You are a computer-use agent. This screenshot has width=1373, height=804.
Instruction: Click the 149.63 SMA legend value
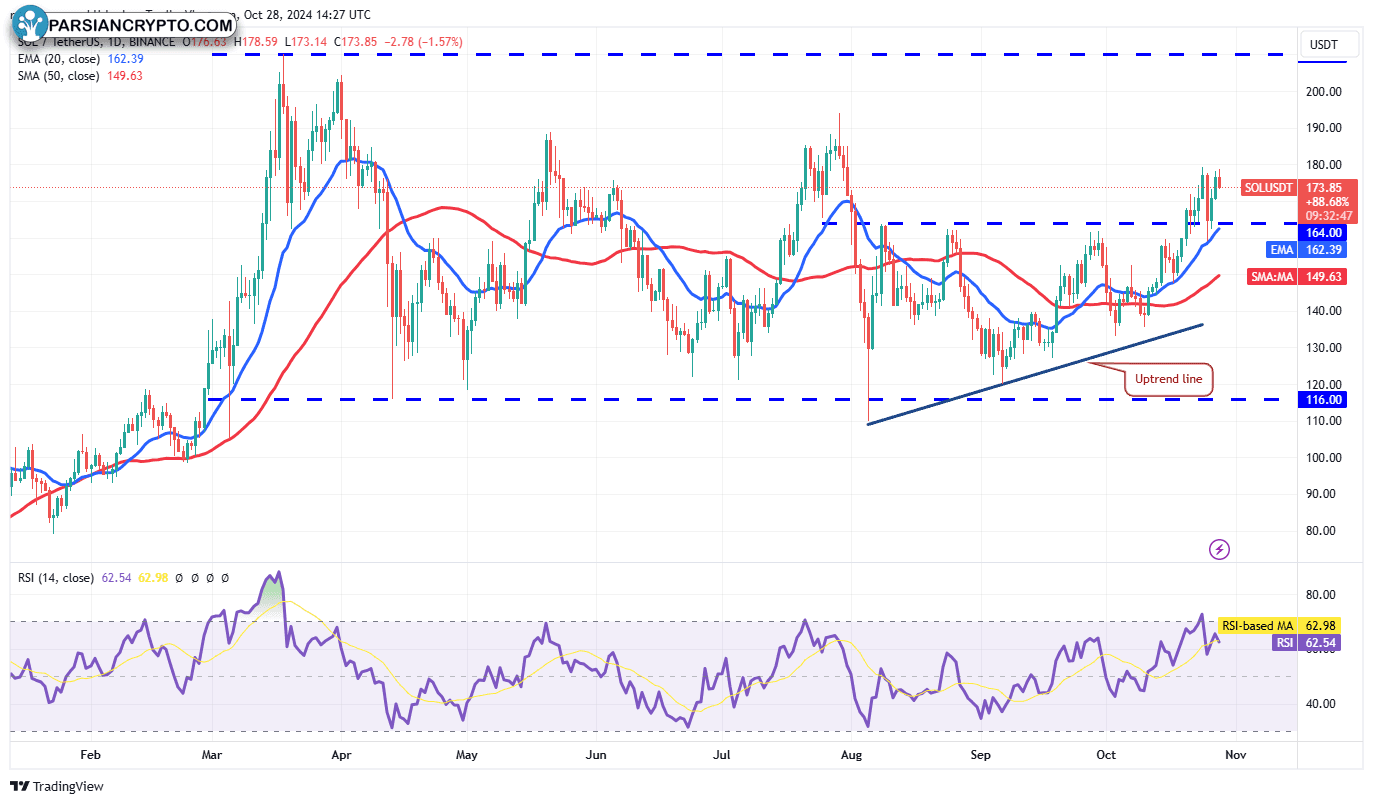click(x=123, y=76)
